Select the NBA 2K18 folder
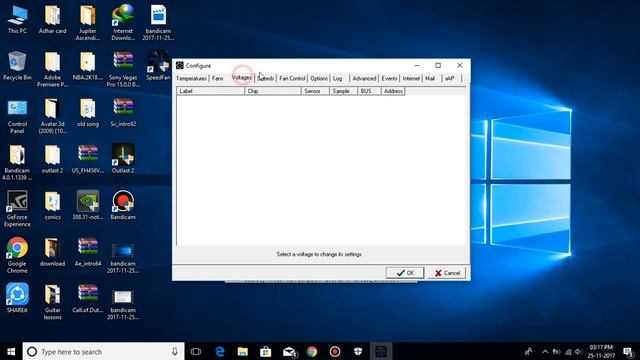Screen dimensions: 640x360 click(88, 65)
